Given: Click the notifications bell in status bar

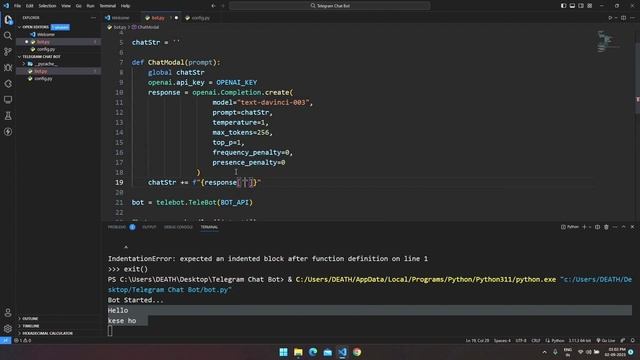Looking at the screenshot, I should click(633, 340).
